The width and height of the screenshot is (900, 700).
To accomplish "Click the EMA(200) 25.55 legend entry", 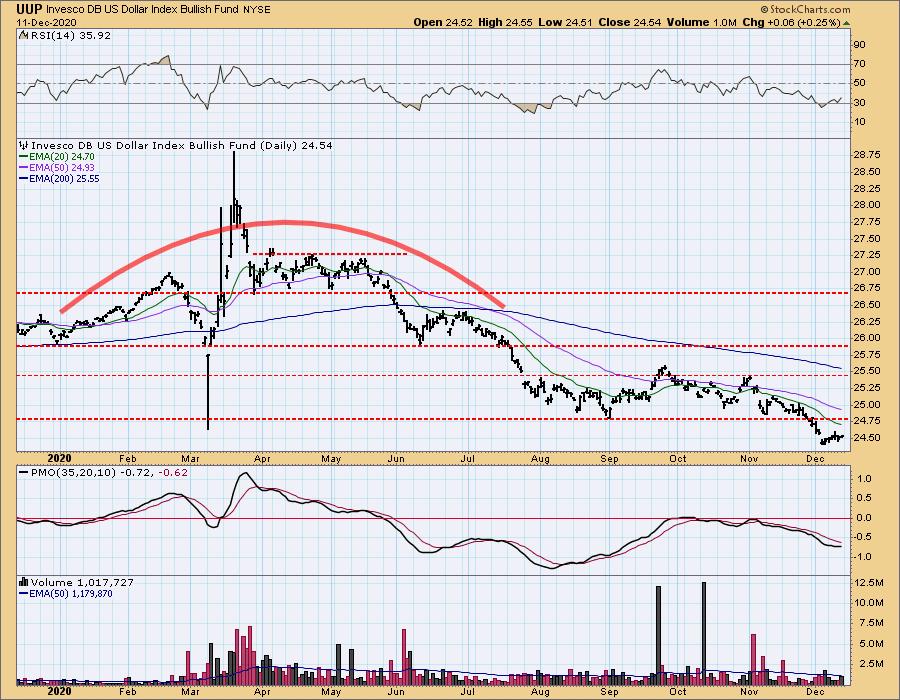I will click(60, 178).
